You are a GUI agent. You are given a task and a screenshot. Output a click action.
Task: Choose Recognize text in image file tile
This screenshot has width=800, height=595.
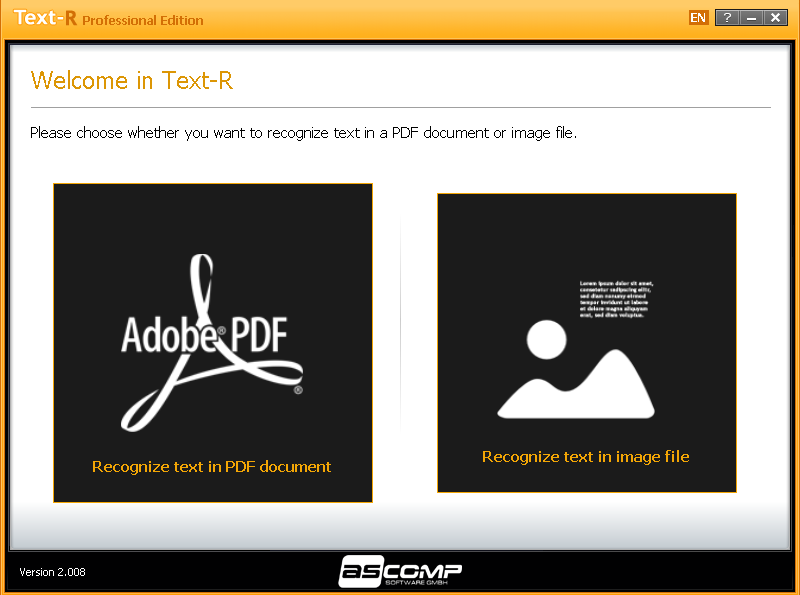pos(587,343)
